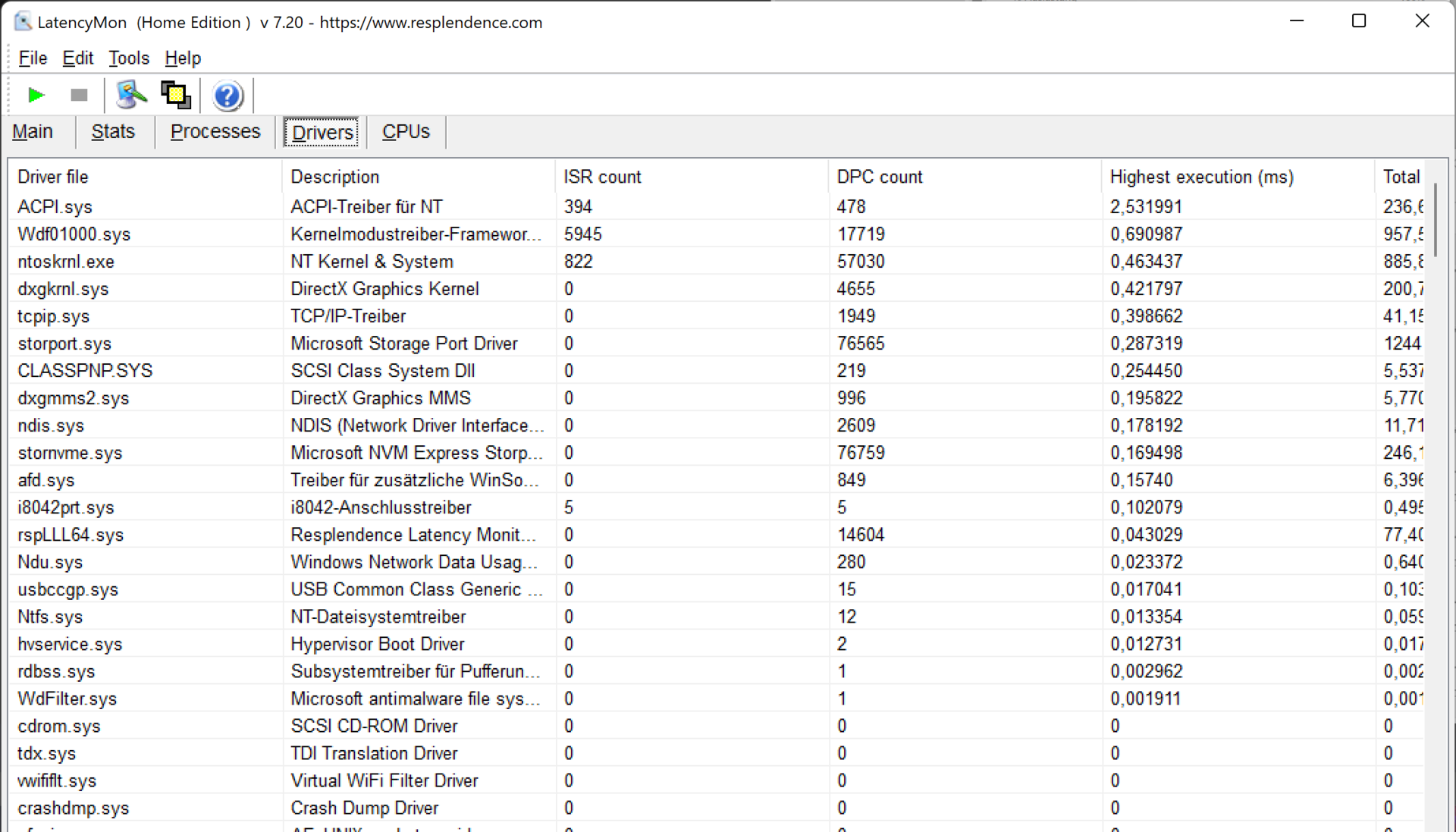Sort by Highest execution column header
This screenshot has height=832, width=1456.
(x=1201, y=177)
